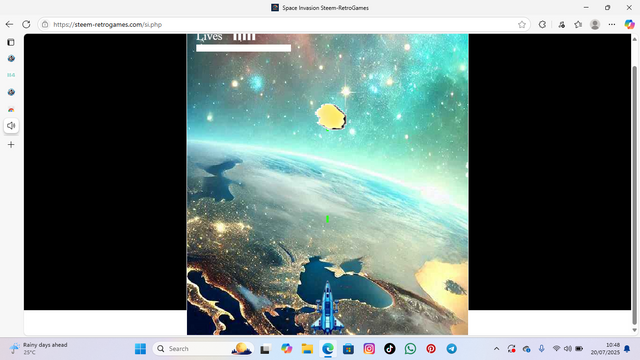This screenshot has height=360, width=640.
Task: Open Task View on taskbar
Action: (265, 349)
